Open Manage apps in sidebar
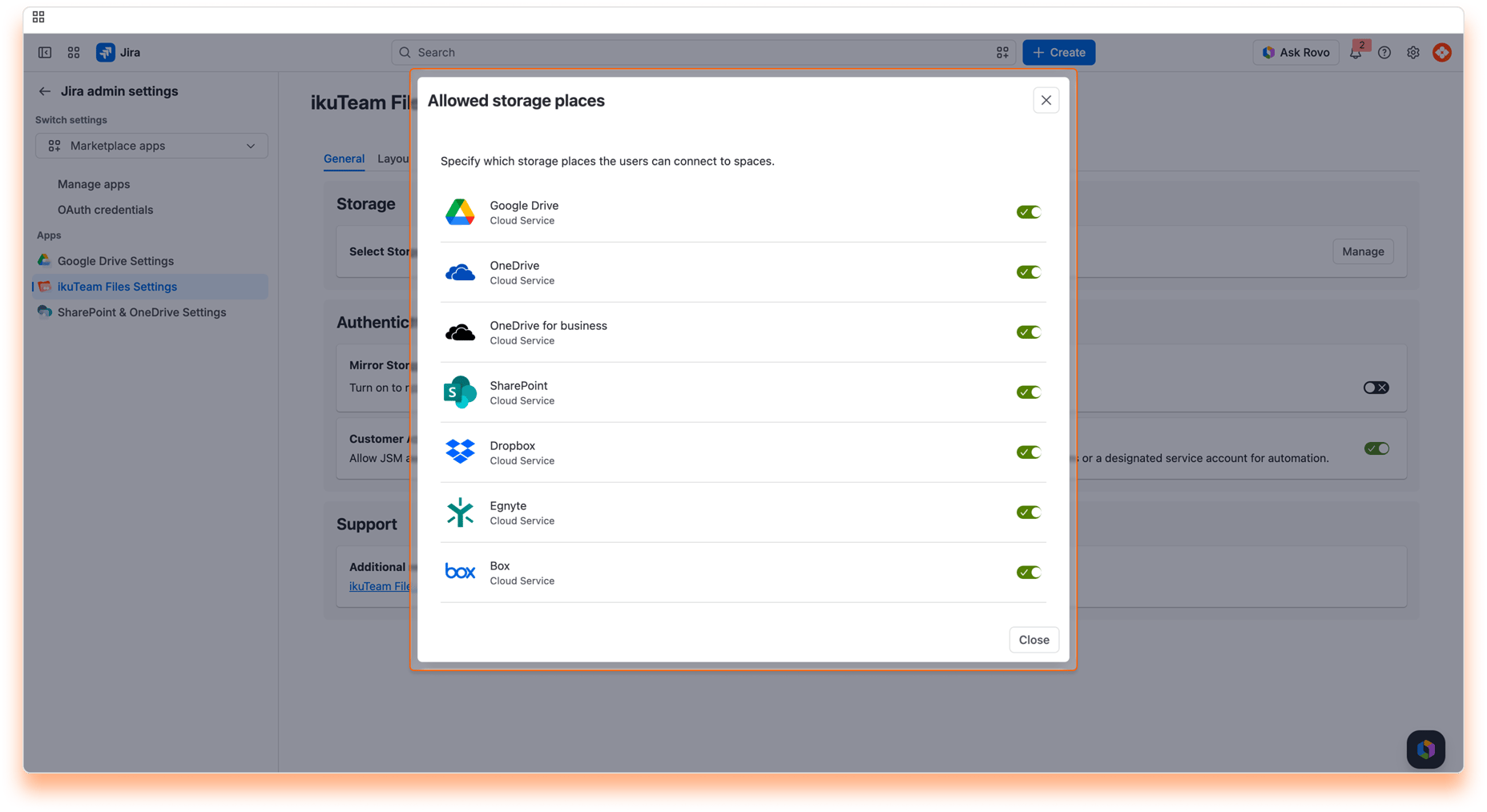Screen dimensions: 1487x812 94,184
